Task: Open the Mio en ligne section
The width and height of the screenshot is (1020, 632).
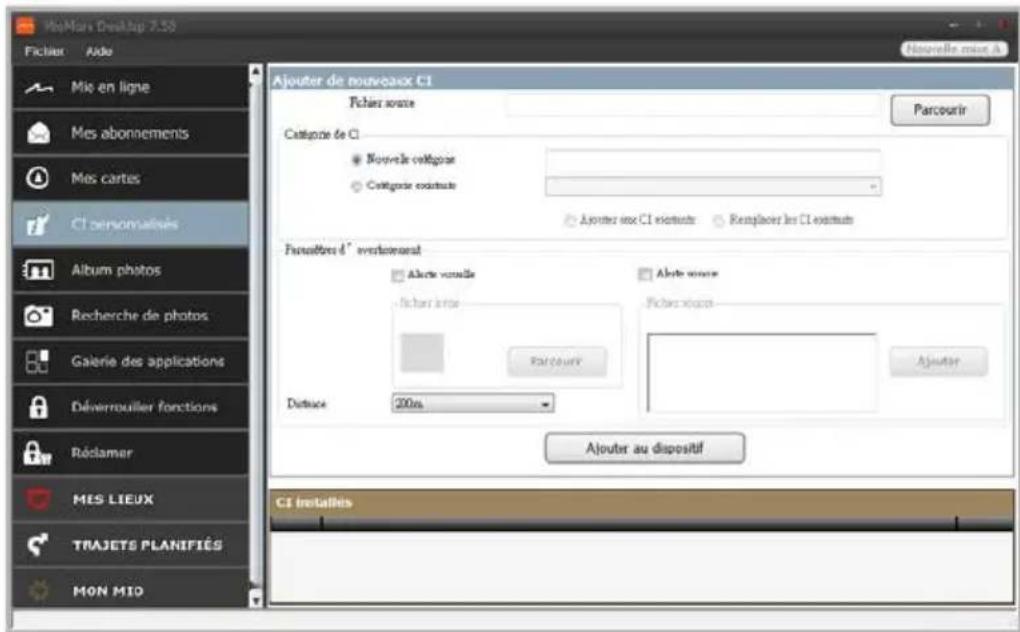Action: click(130, 87)
